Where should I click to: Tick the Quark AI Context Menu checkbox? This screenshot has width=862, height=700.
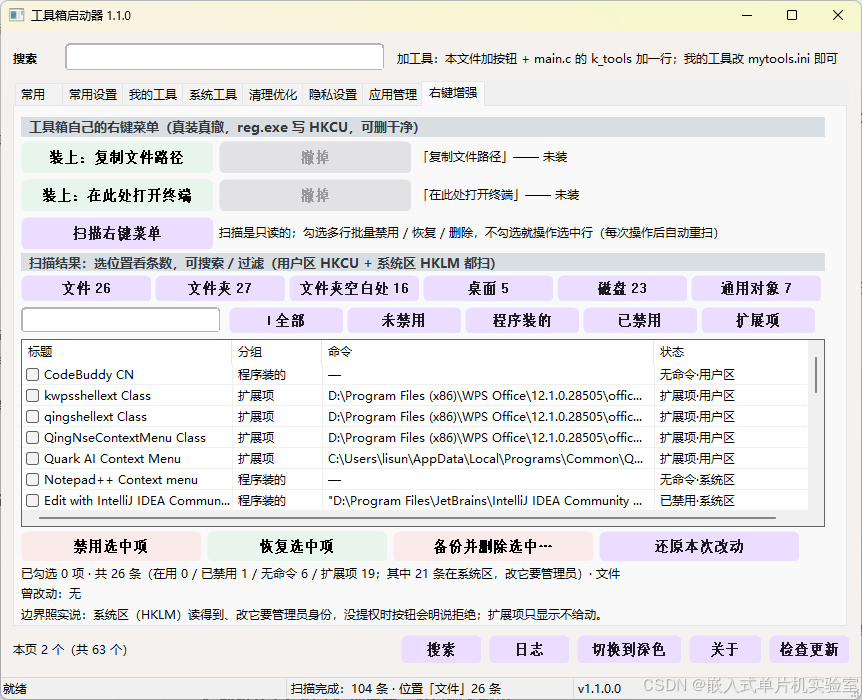click(32, 458)
